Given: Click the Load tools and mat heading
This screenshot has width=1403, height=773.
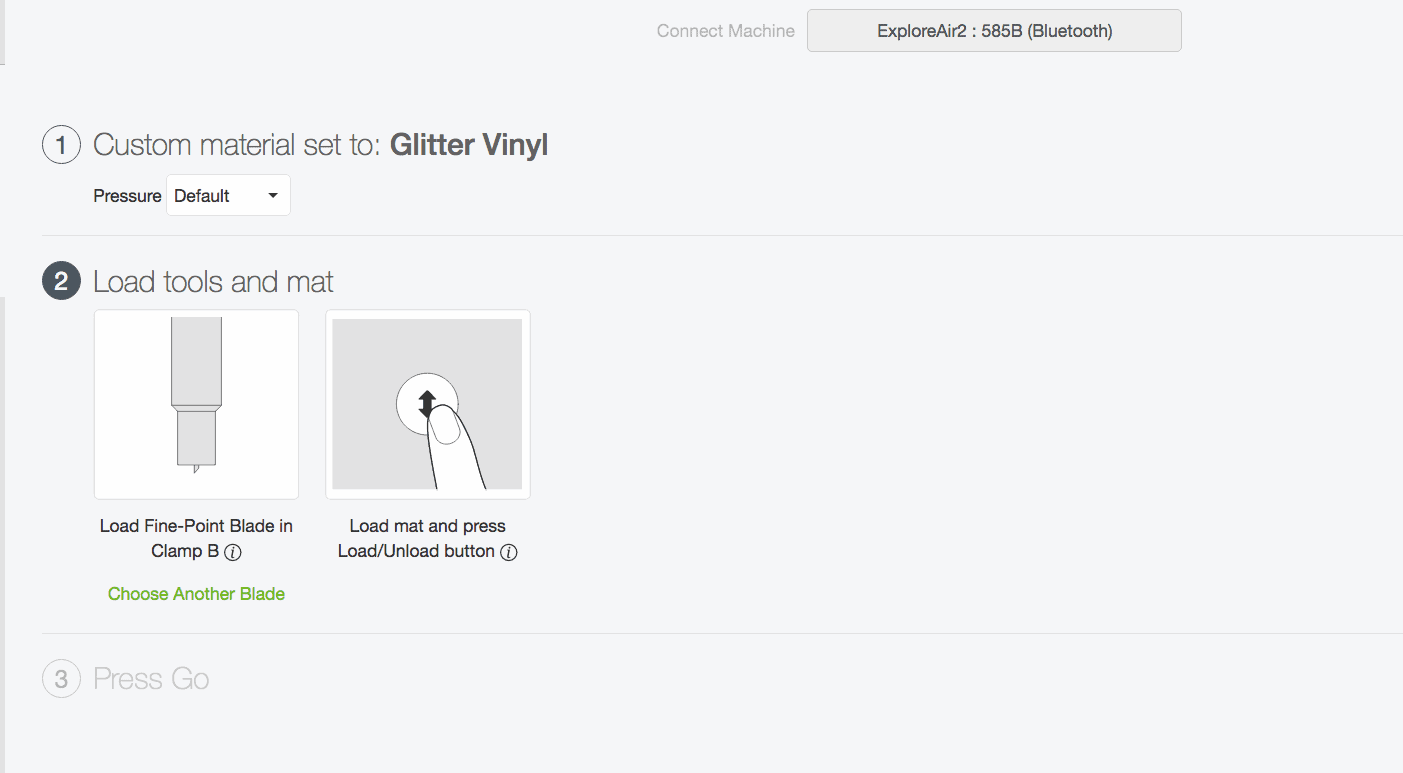Looking at the screenshot, I should 213,282.
